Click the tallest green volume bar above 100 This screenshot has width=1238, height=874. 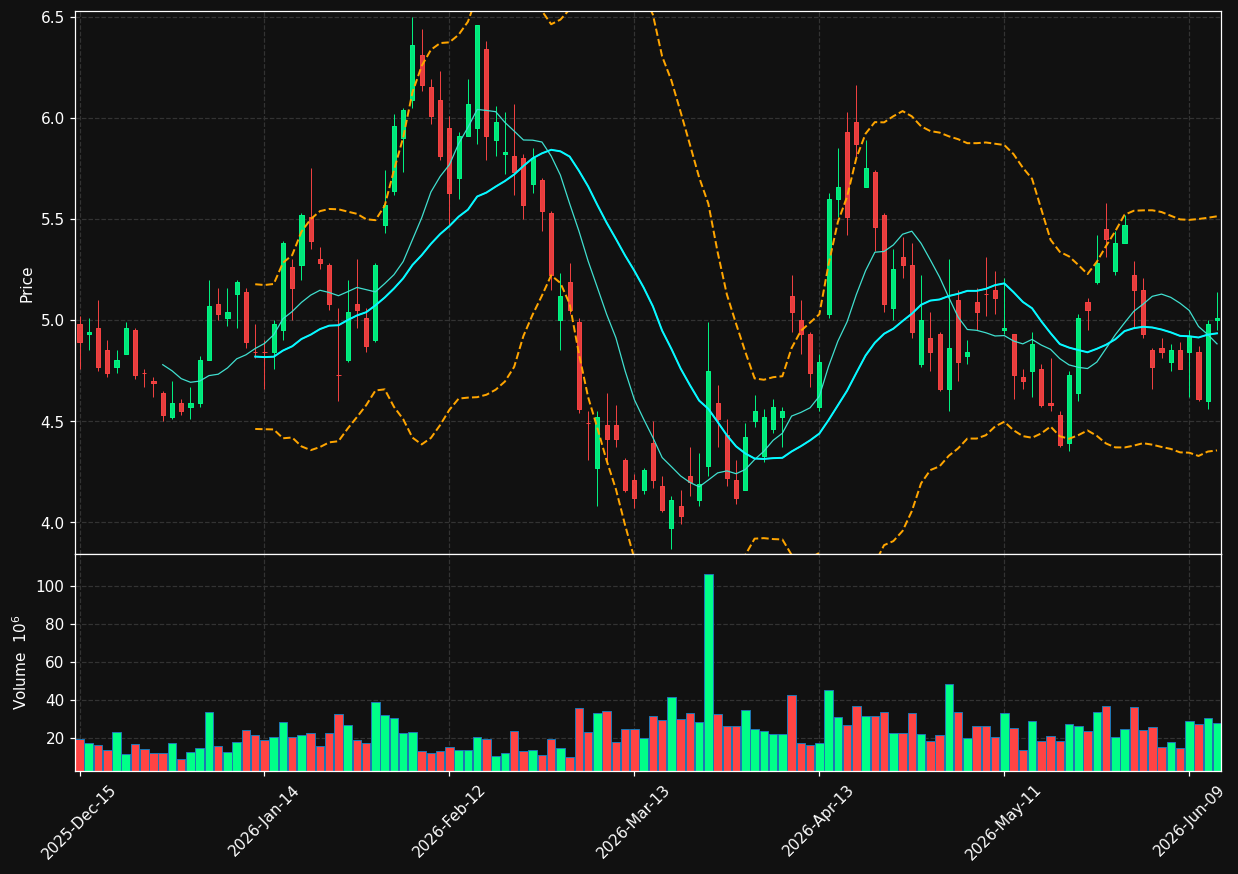pyautogui.click(x=708, y=672)
